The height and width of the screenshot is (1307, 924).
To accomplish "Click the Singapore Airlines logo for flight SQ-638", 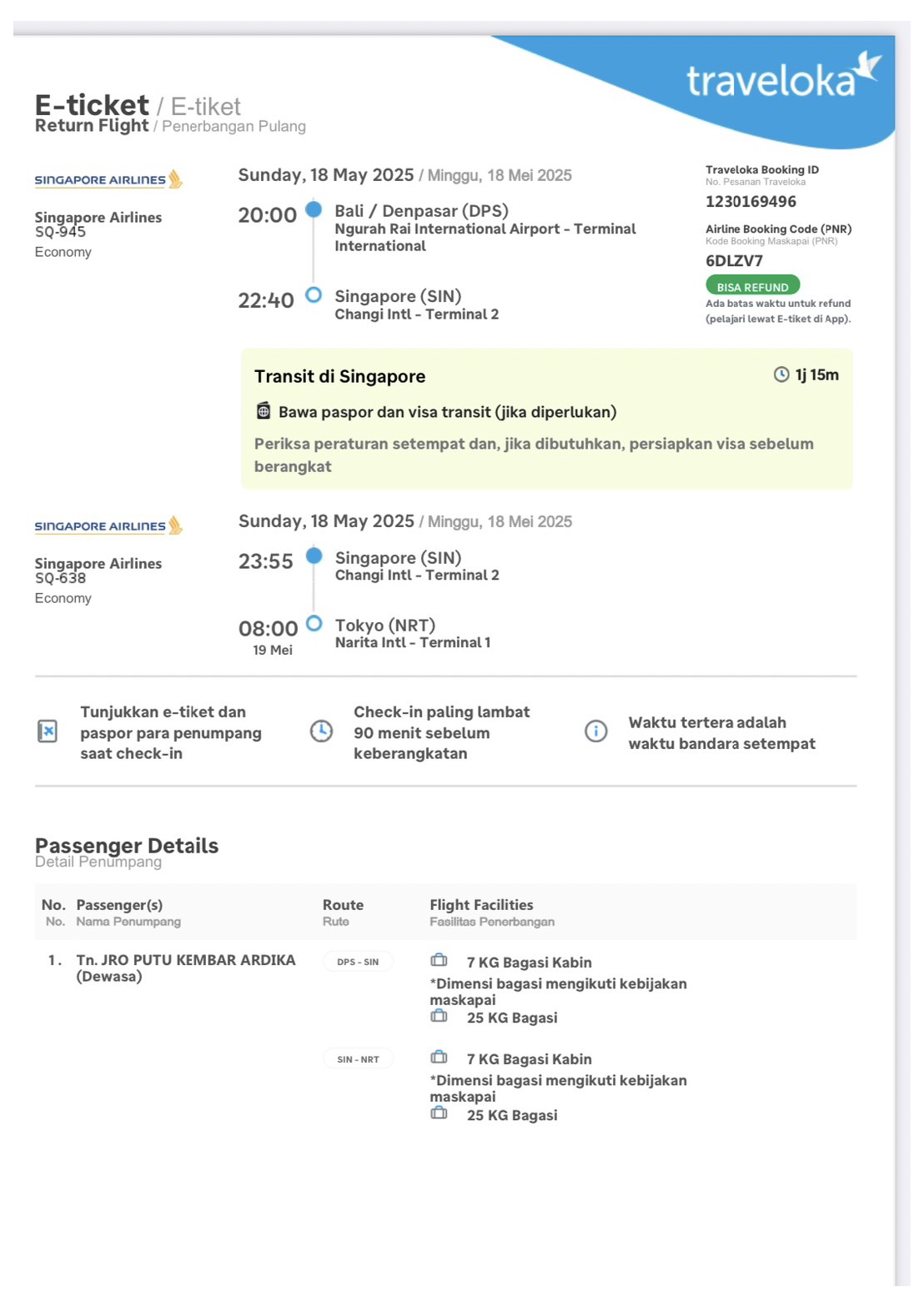I will click(108, 525).
